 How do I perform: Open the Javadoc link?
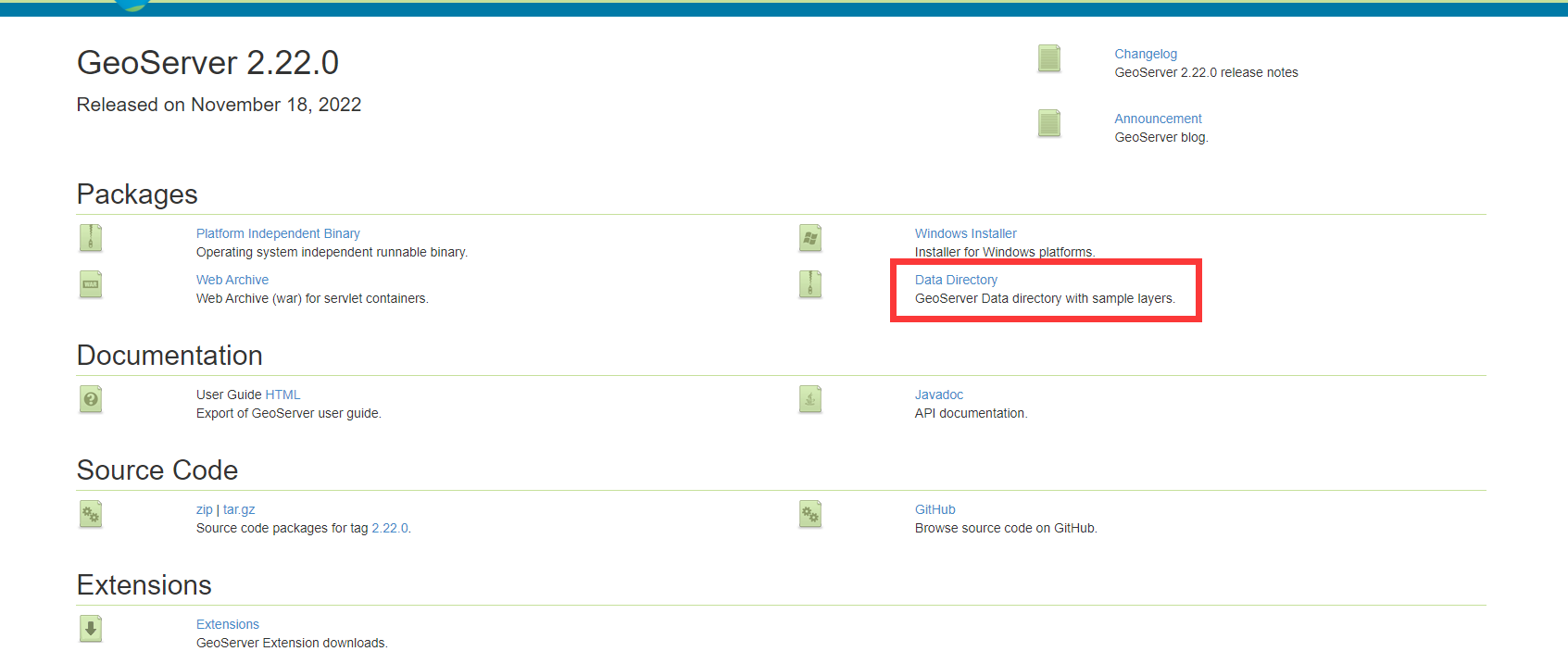pyautogui.click(x=939, y=395)
